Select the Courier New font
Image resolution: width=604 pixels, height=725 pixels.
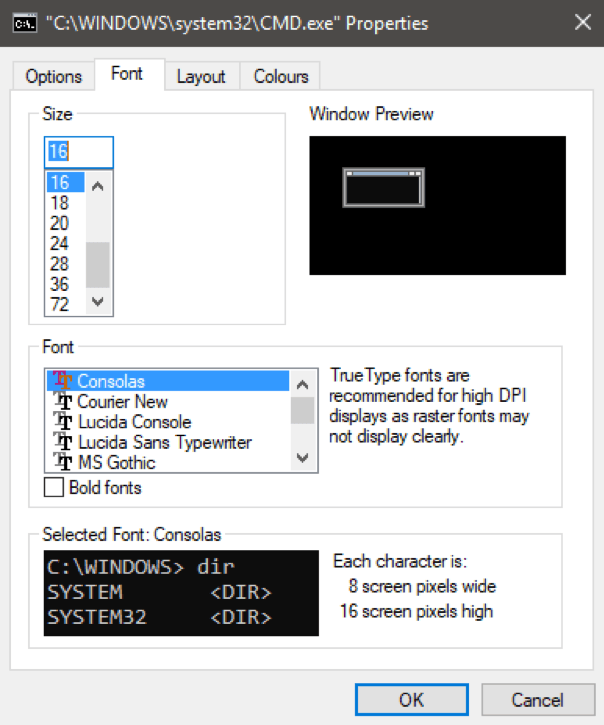[x=168, y=401]
